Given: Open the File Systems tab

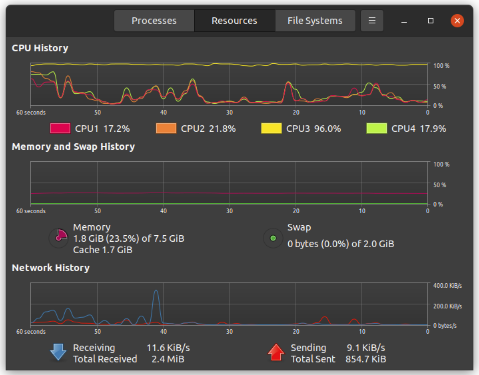Looking at the screenshot, I should pos(315,21).
